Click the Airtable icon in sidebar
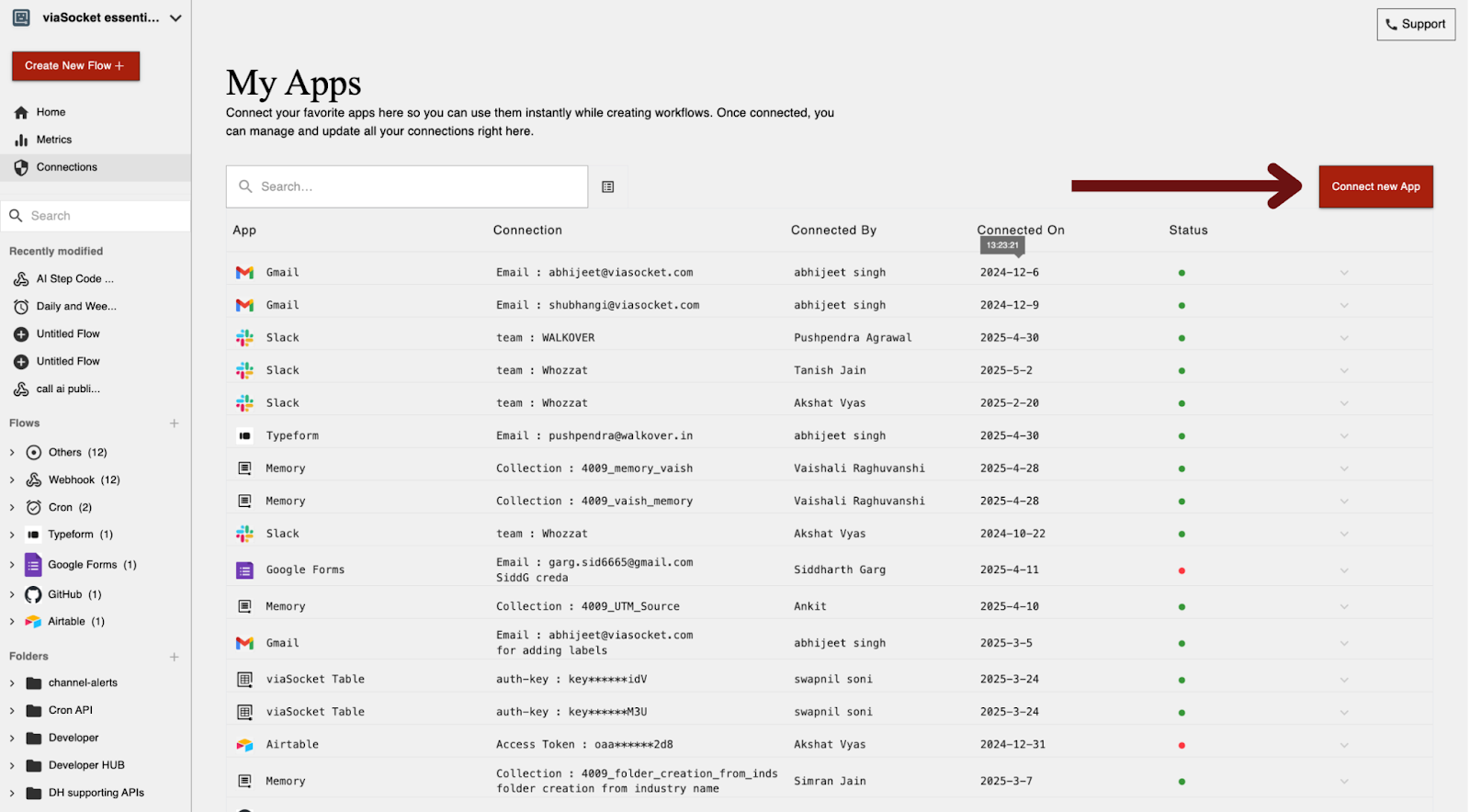This screenshot has width=1470, height=812. 33,622
